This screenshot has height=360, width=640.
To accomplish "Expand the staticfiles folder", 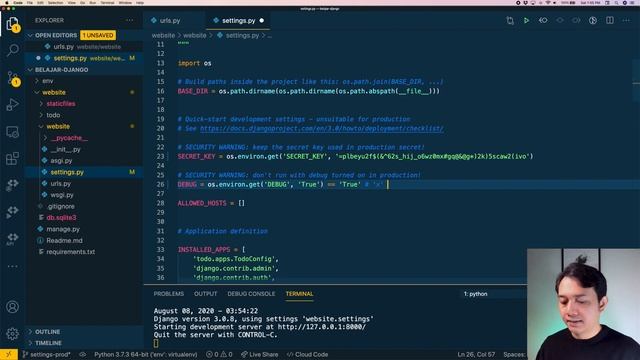I will [84, 104].
